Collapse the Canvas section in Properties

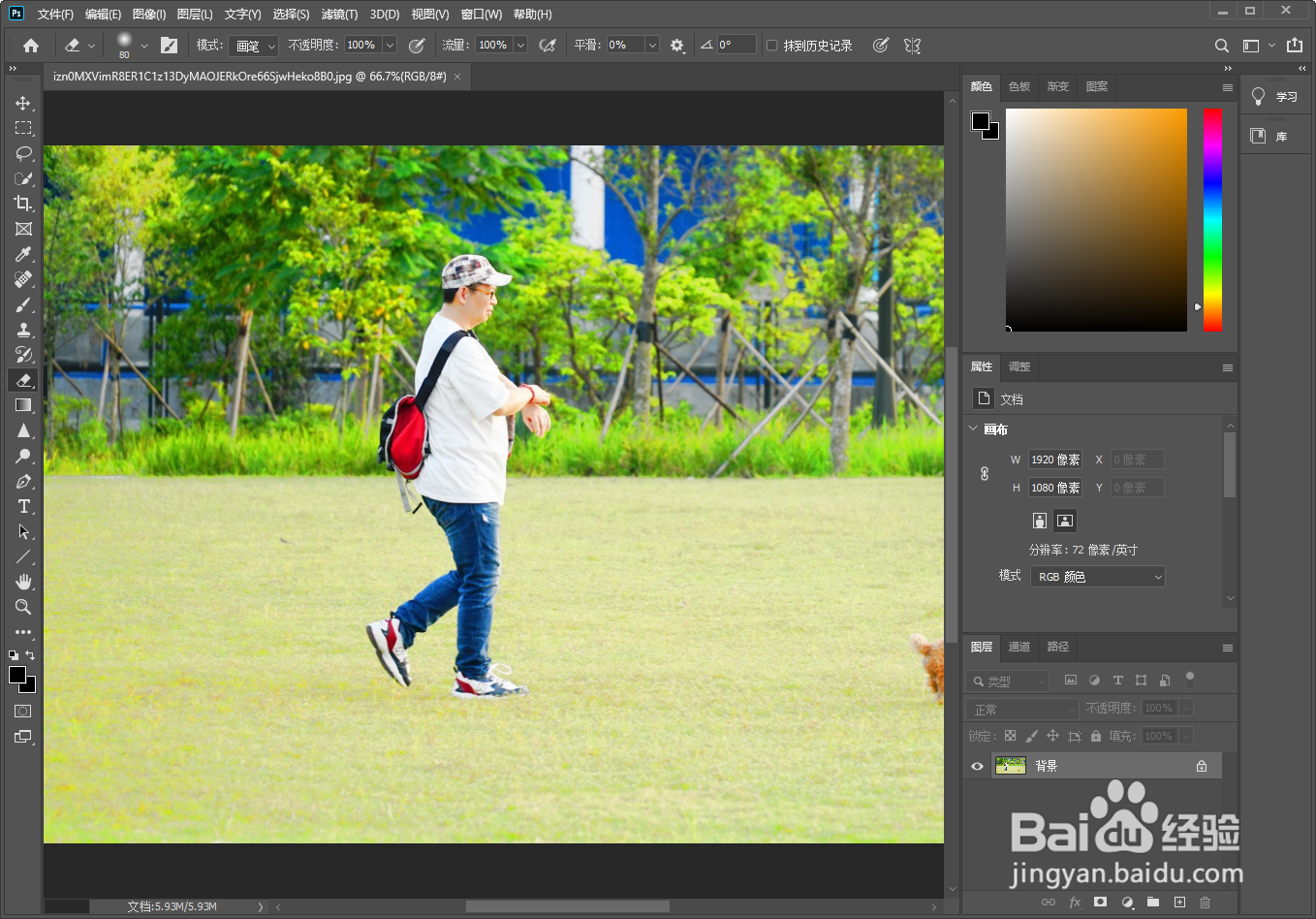(974, 428)
